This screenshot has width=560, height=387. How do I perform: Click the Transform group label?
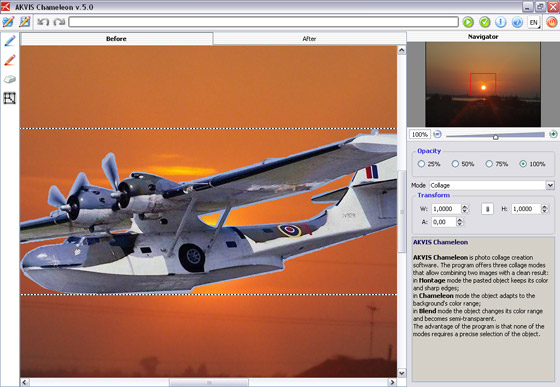[x=434, y=195]
